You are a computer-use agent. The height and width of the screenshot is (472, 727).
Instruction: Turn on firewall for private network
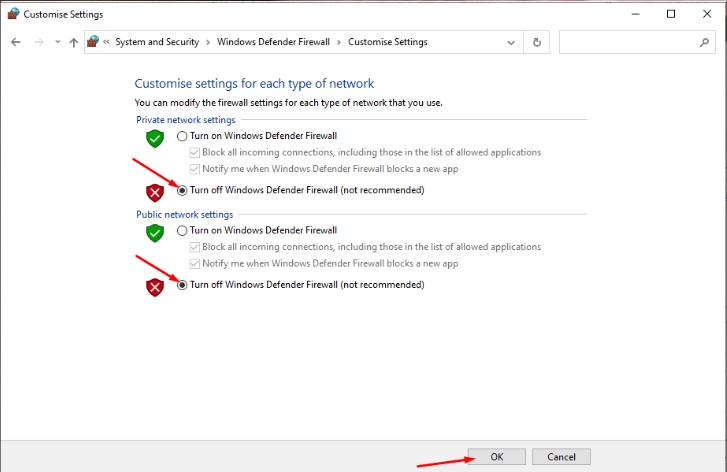[182, 136]
